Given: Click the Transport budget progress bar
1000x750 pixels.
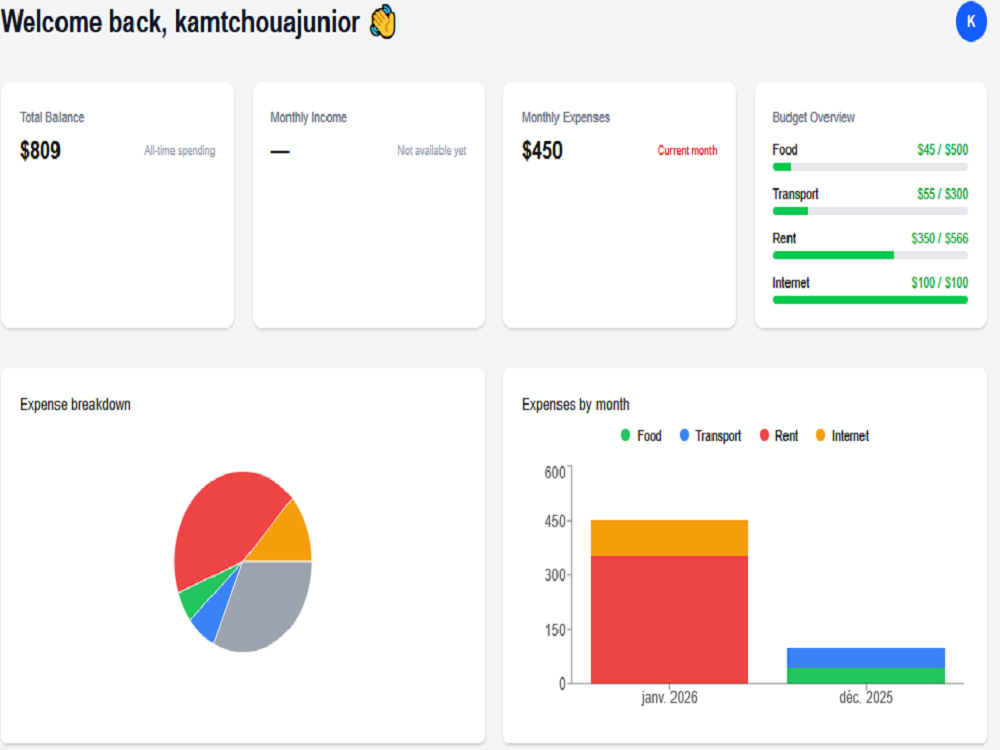Looking at the screenshot, I should point(870,211).
